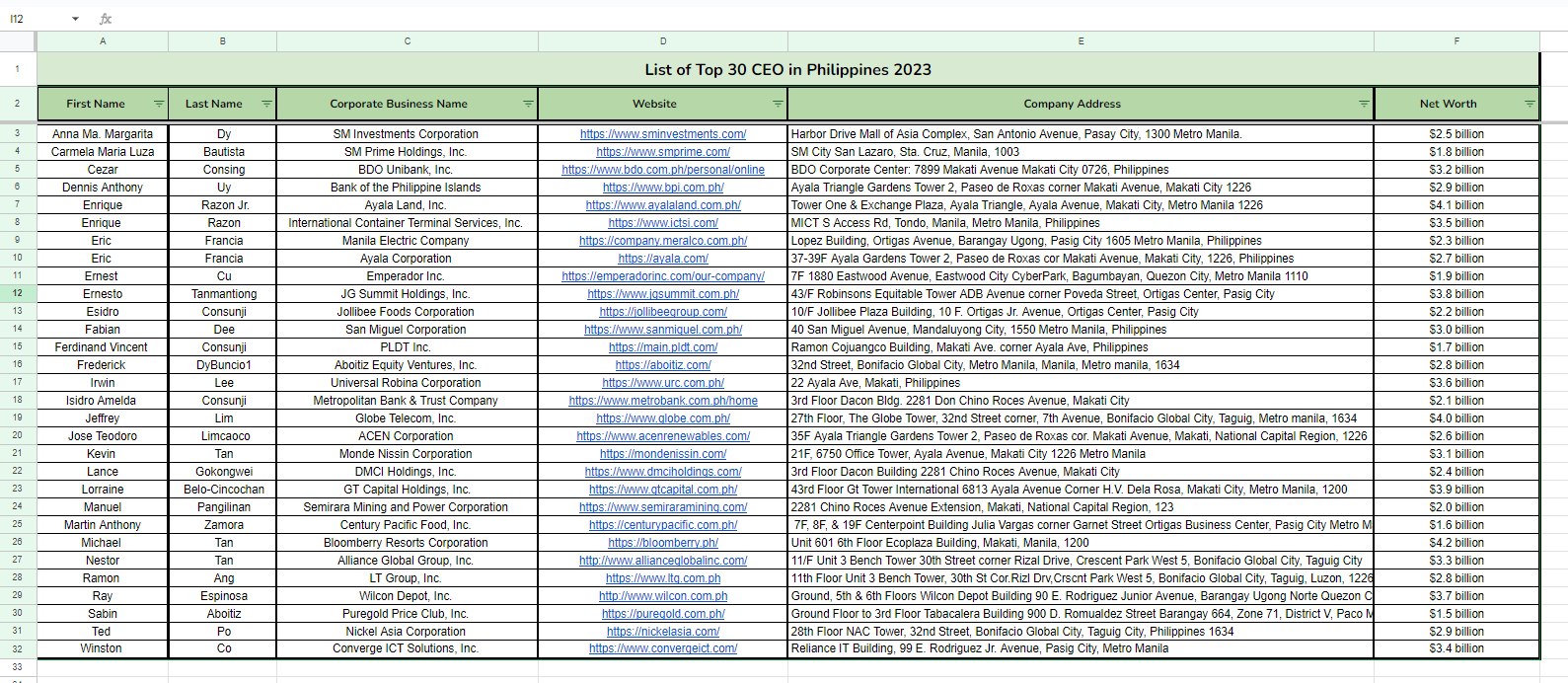Open the gtcapital.com.ph link
The width and height of the screenshot is (1568, 683).
[663, 490]
